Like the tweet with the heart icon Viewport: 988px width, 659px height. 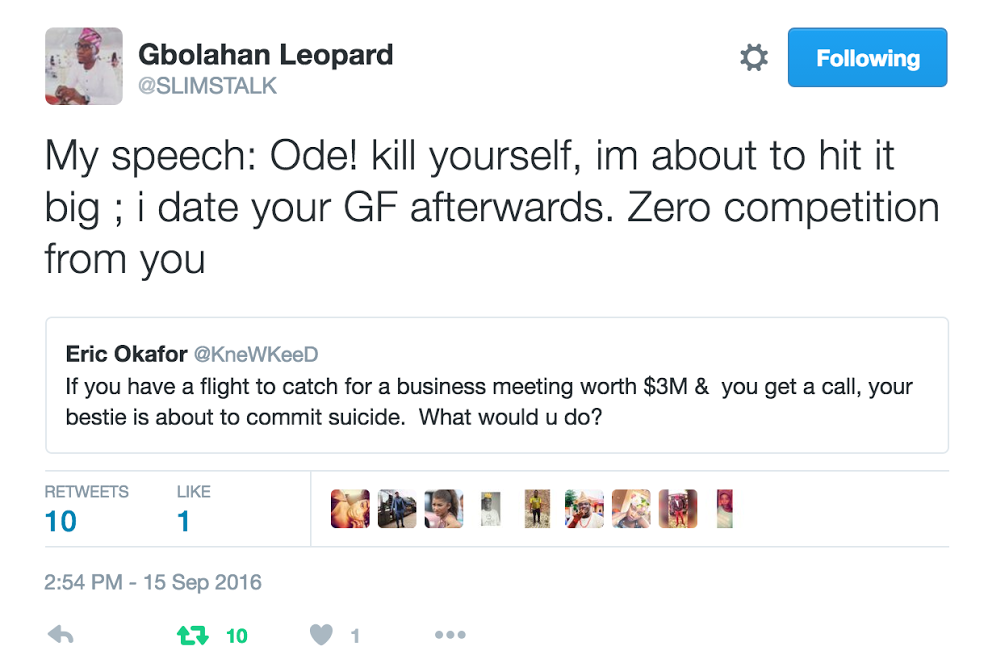[x=321, y=635]
